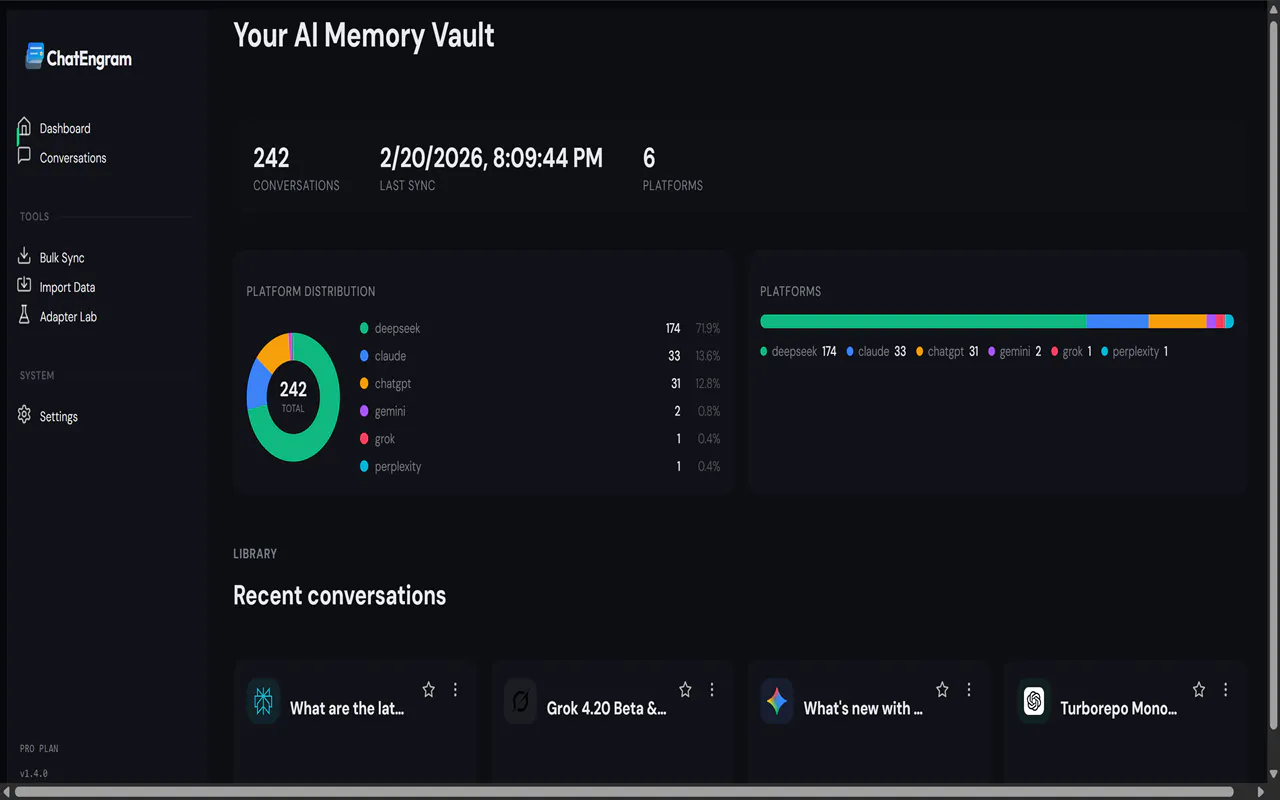Screen dimensions: 1280x800
Task: Go to the Conversations page
Action: point(73,158)
